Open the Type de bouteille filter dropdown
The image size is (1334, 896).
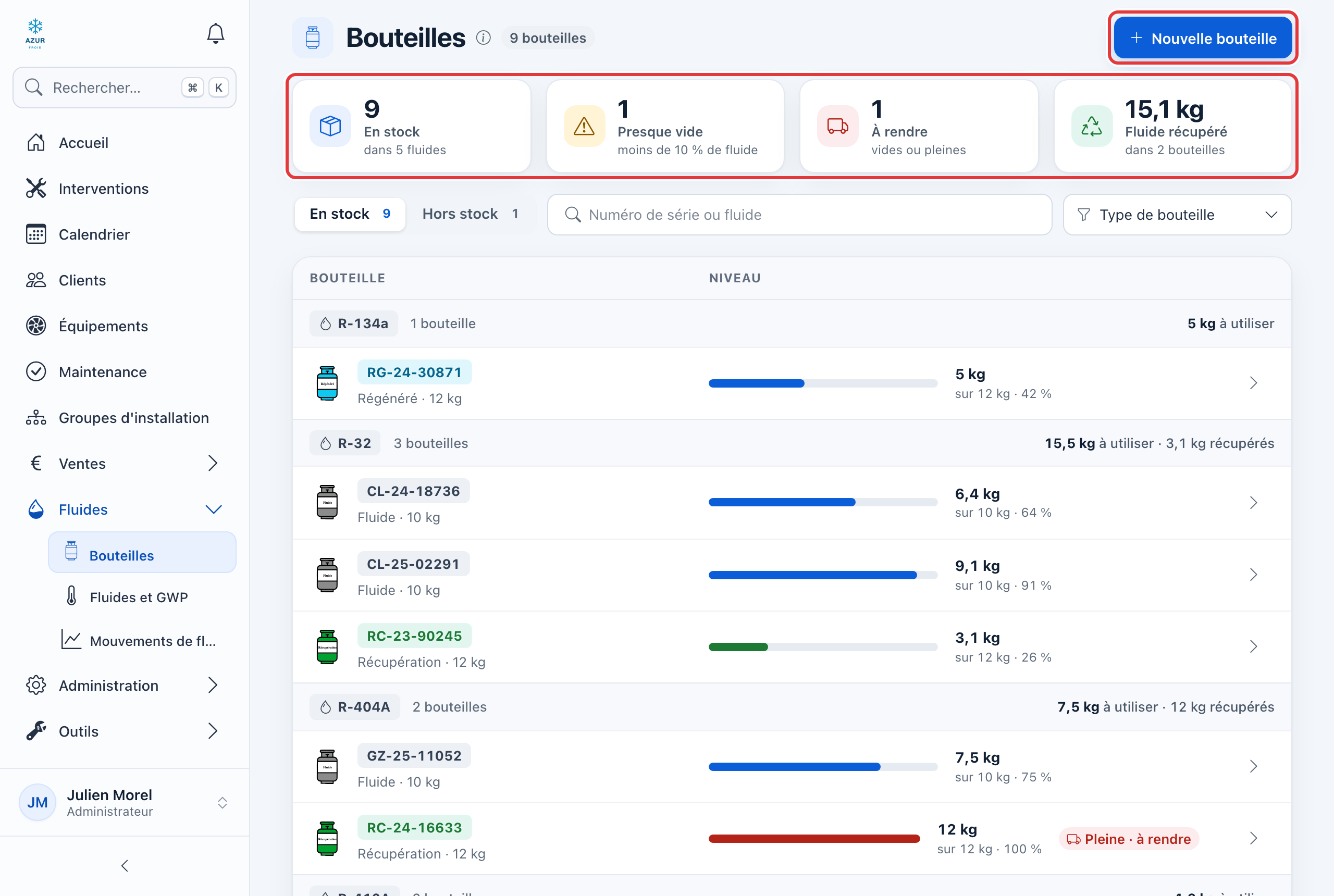pyautogui.click(x=1177, y=215)
